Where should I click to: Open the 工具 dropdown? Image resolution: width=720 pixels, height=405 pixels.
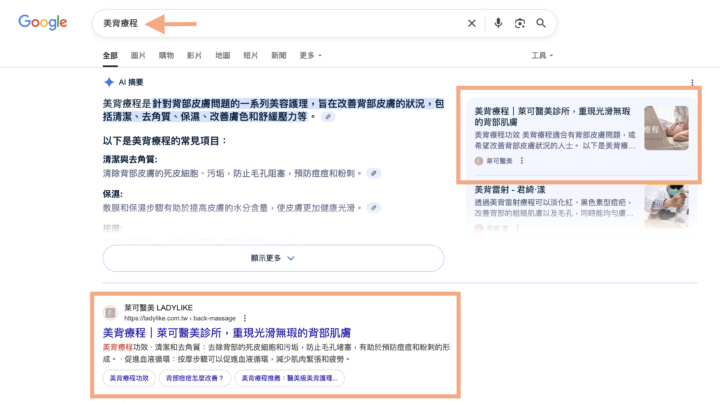click(542, 56)
